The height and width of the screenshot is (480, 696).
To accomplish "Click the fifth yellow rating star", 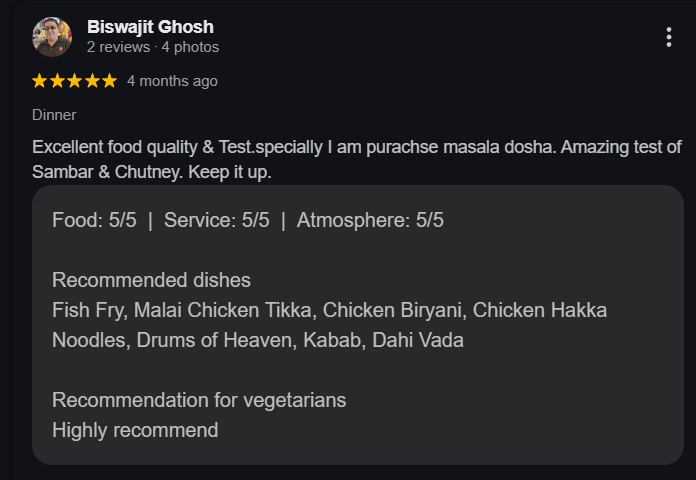I will [x=108, y=81].
